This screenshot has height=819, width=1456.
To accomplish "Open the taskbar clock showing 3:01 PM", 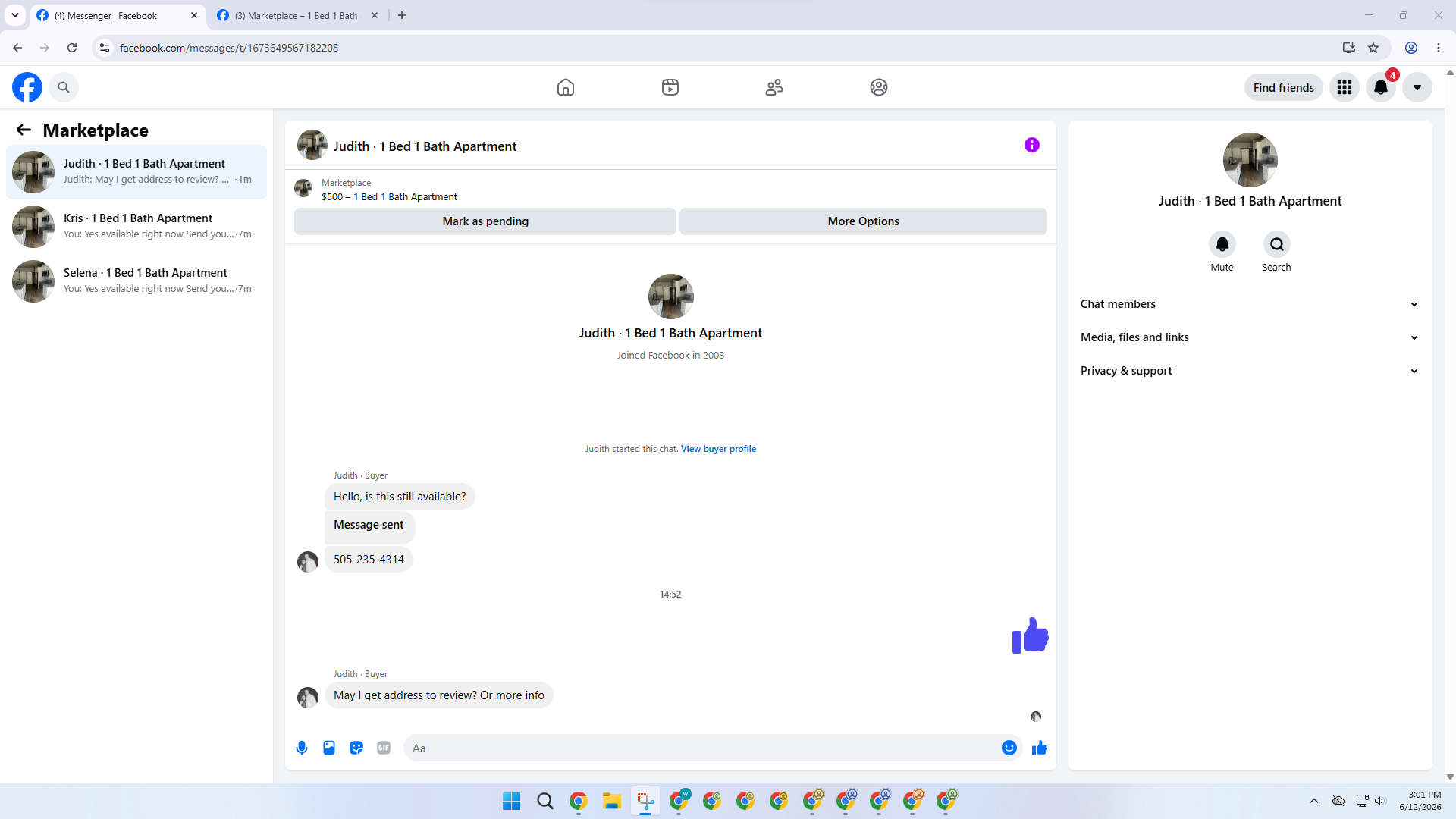I will 1420,801.
